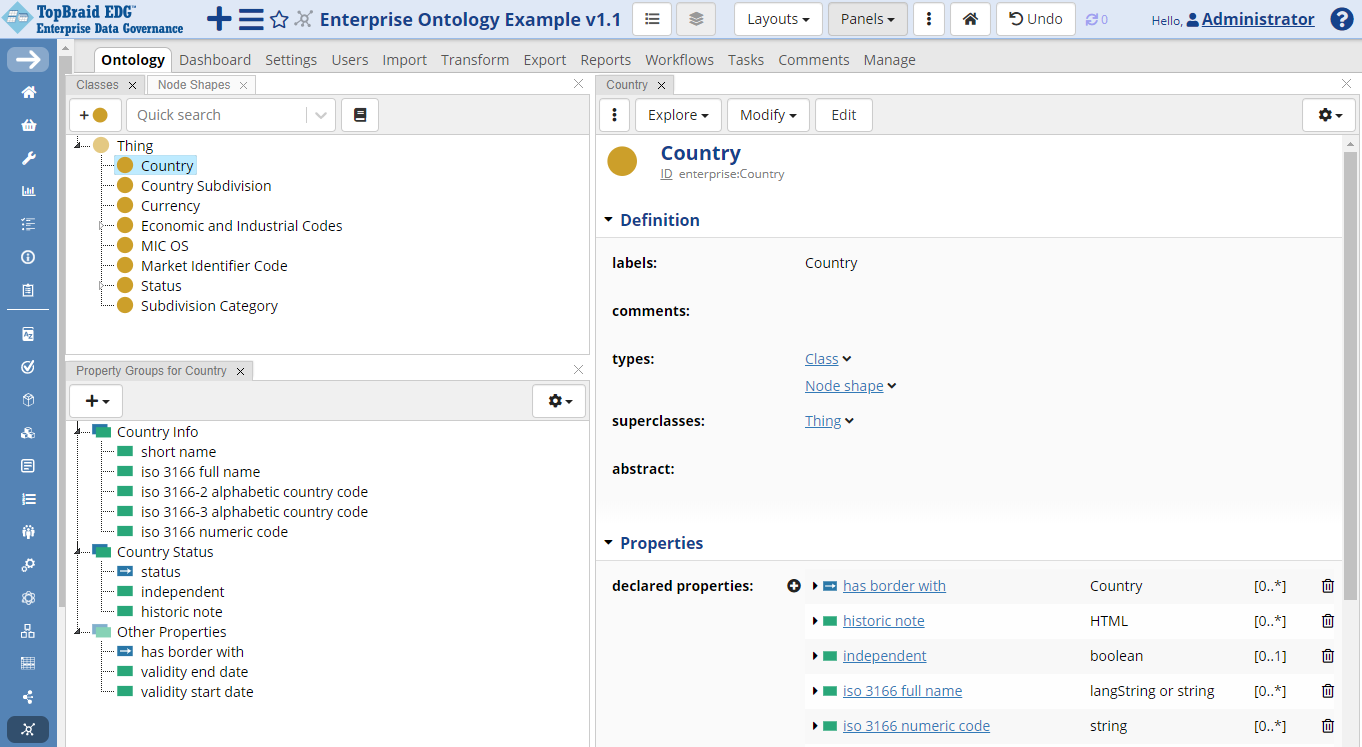Click the delete trash icon for historic note
The image size is (1362, 747).
pos(1327,620)
